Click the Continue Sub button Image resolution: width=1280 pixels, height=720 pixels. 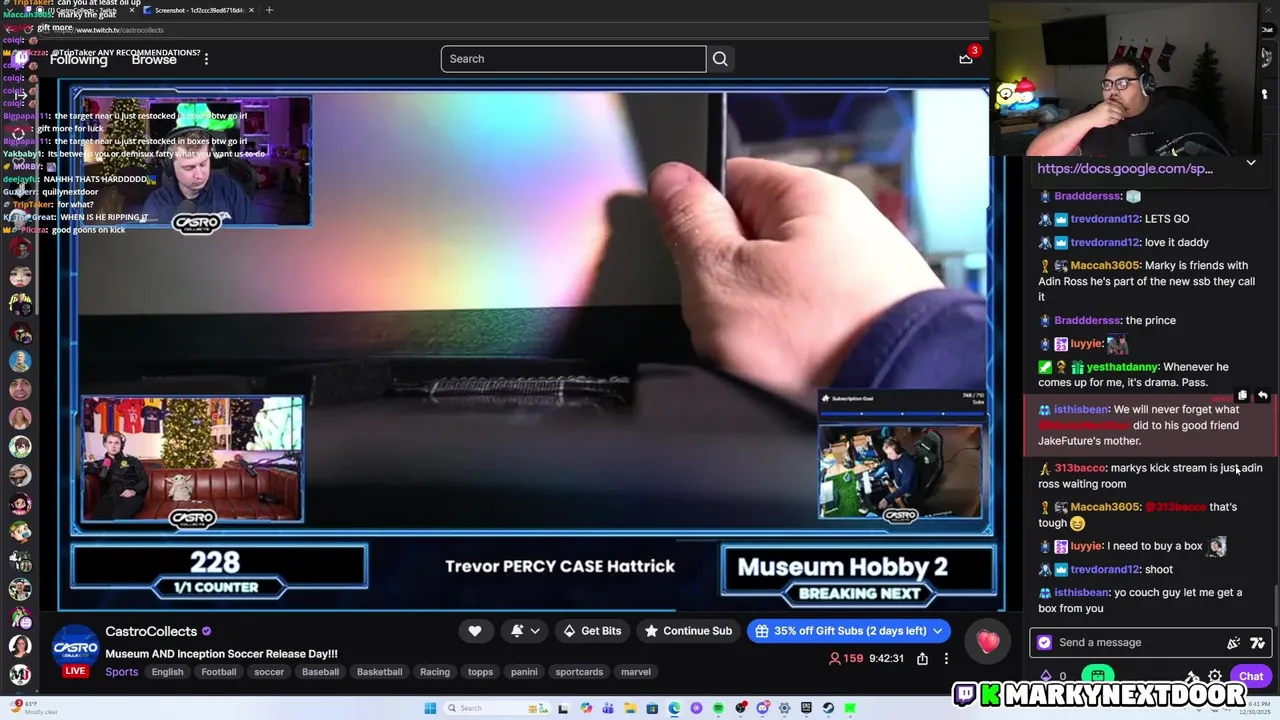688,631
